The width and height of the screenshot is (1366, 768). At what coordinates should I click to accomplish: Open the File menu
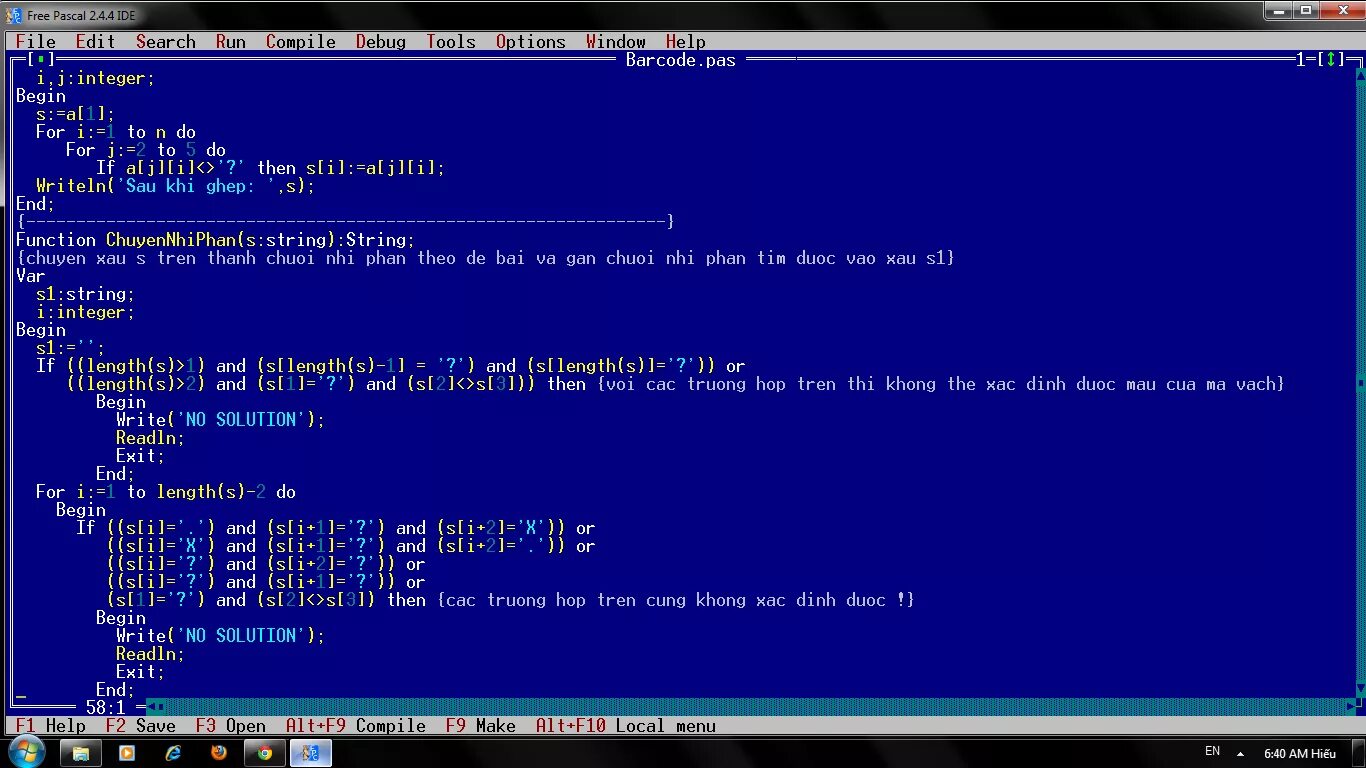pyautogui.click(x=36, y=42)
